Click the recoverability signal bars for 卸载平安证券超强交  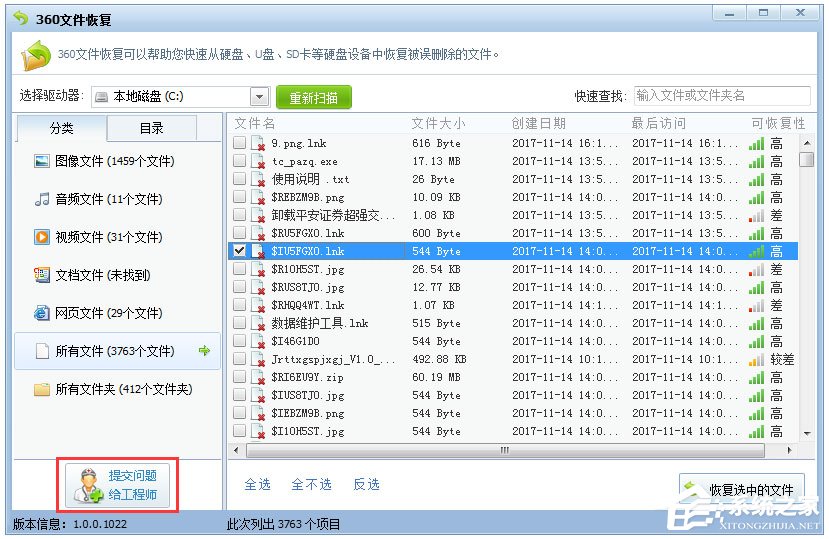tap(757, 216)
